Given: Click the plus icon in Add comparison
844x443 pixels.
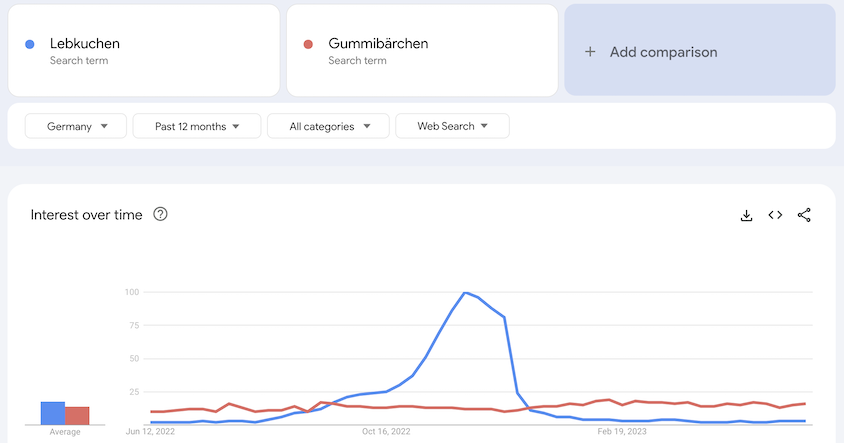Looking at the screenshot, I should [x=590, y=52].
